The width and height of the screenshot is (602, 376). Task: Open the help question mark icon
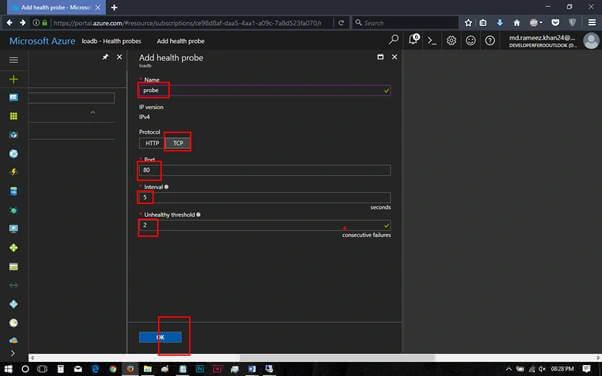pyautogui.click(x=490, y=40)
